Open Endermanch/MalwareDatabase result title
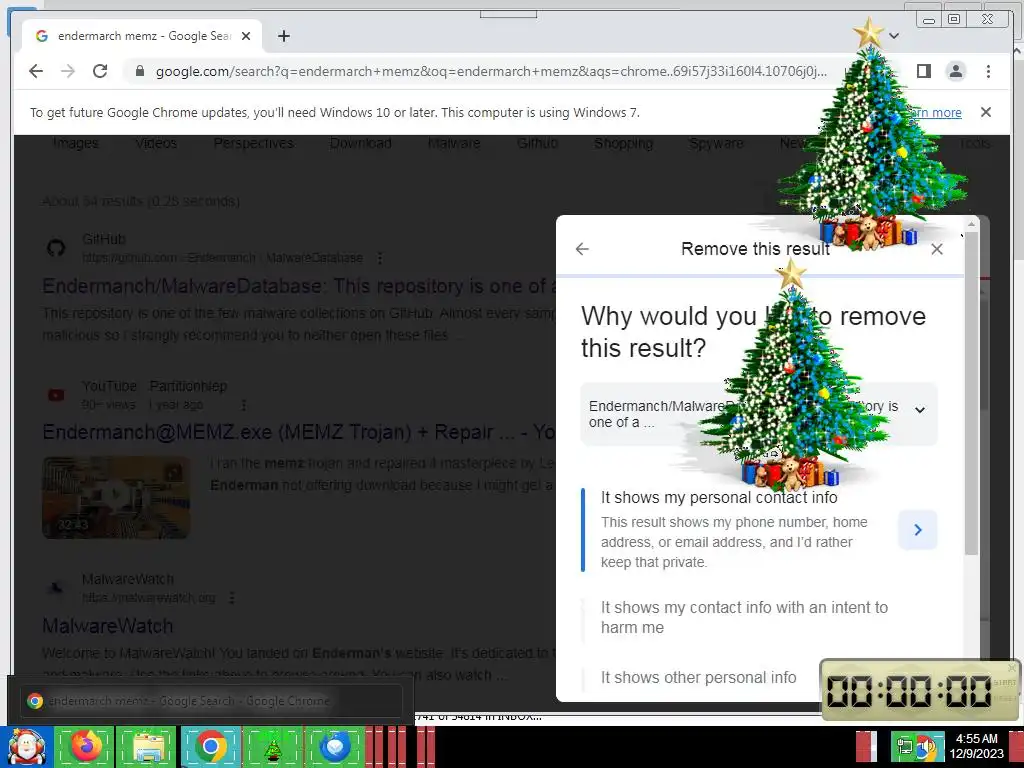This screenshot has width=1024, height=768. [299, 286]
